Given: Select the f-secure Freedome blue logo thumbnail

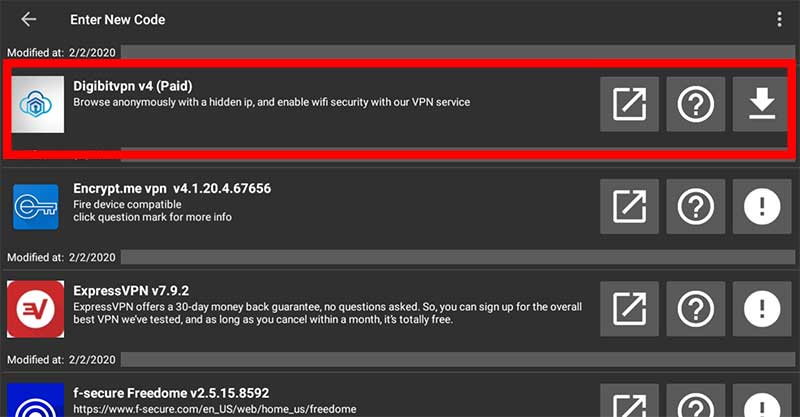Looking at the screenshot, I should point(36,400).
